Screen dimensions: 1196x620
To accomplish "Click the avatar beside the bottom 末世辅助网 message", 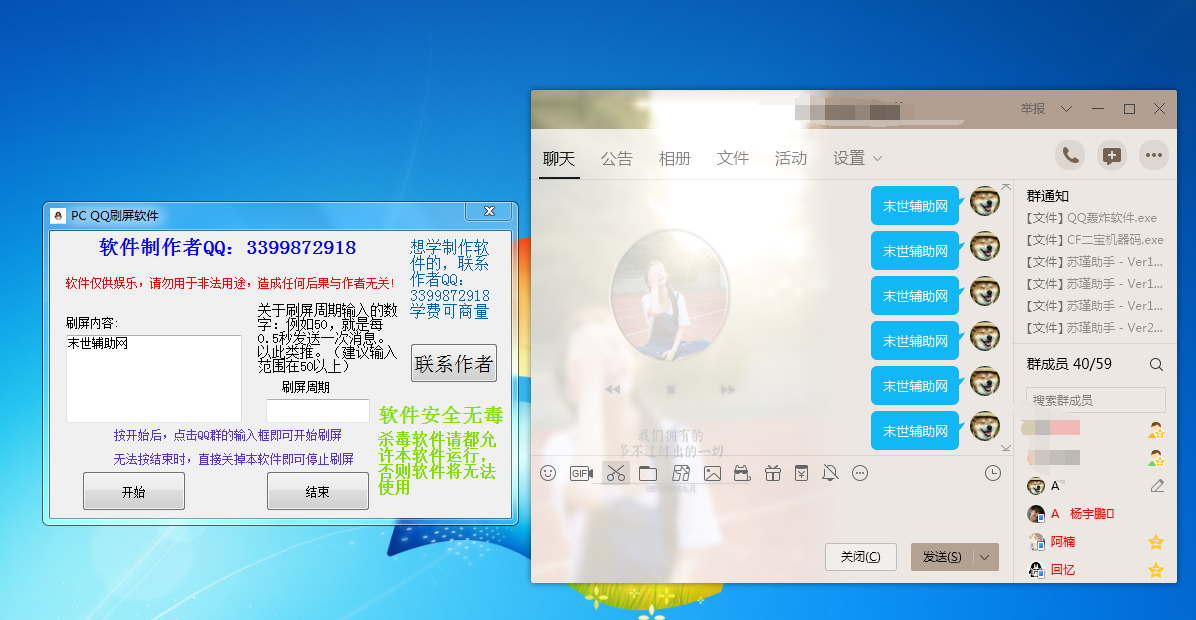I will 985,426.
